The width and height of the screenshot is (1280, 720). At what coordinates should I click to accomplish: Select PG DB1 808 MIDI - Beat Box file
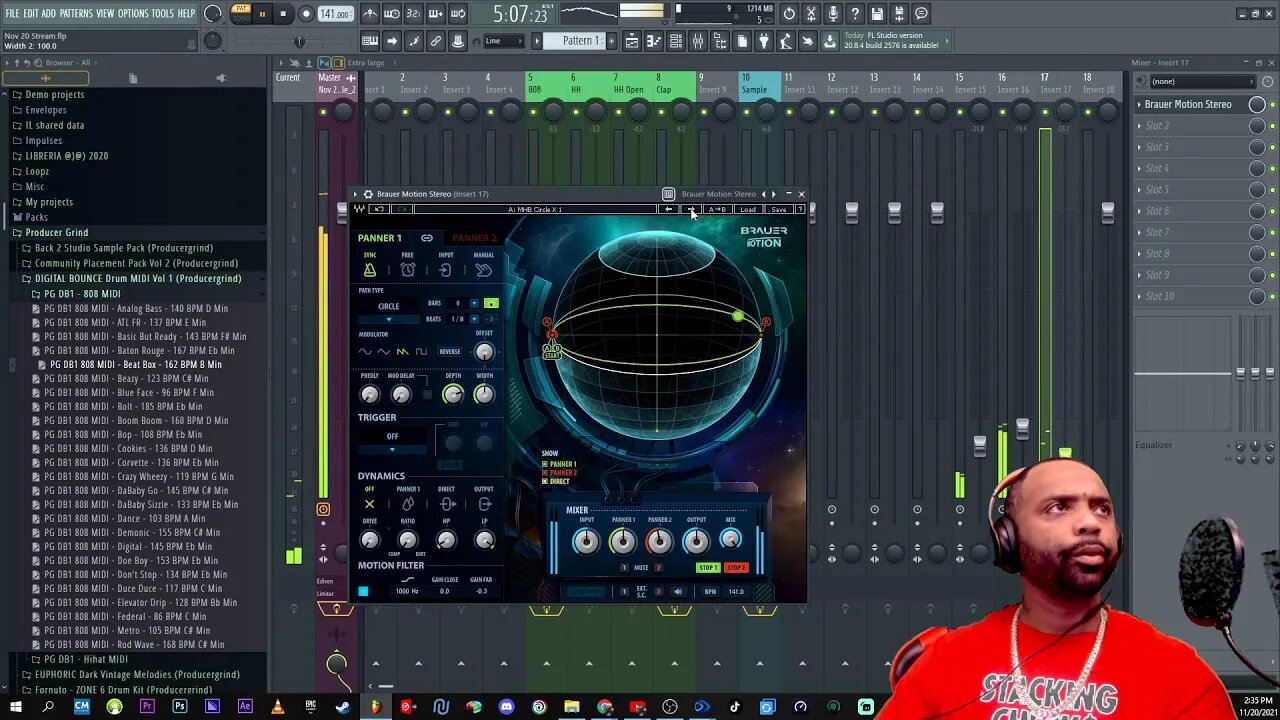click(x=136, y=364)
